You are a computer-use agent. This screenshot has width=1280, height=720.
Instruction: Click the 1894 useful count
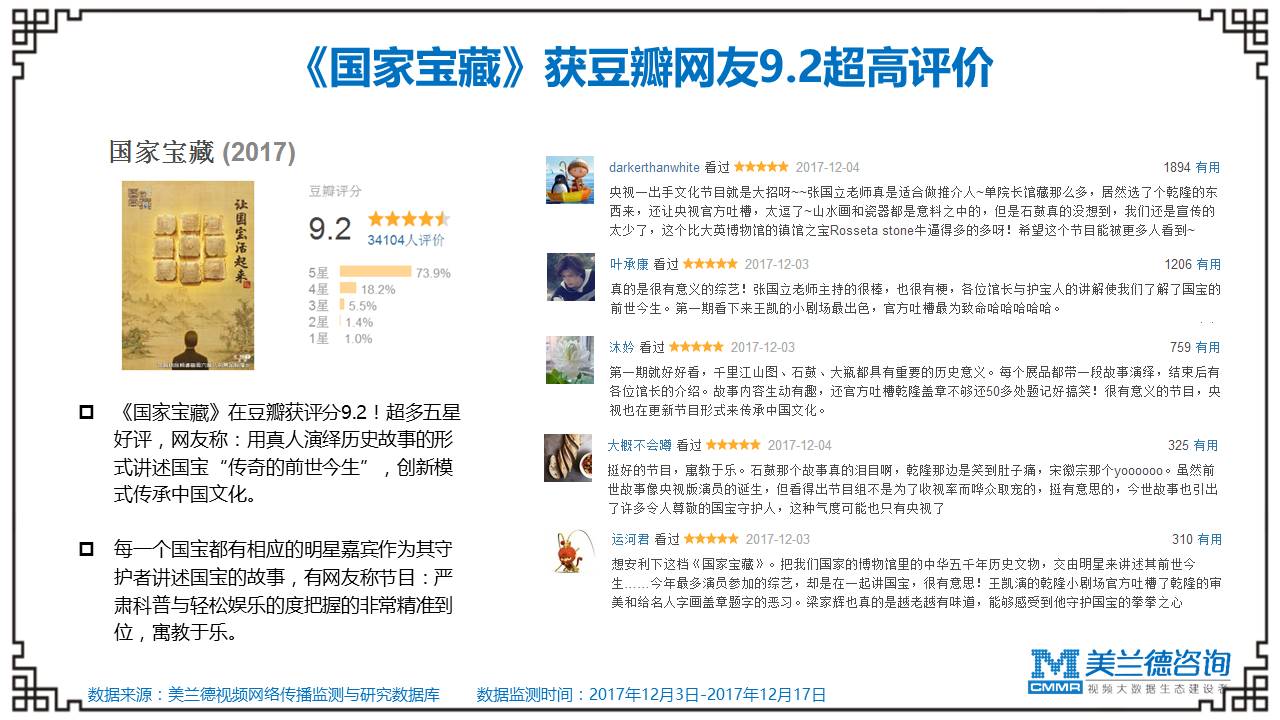point(1176,167)
